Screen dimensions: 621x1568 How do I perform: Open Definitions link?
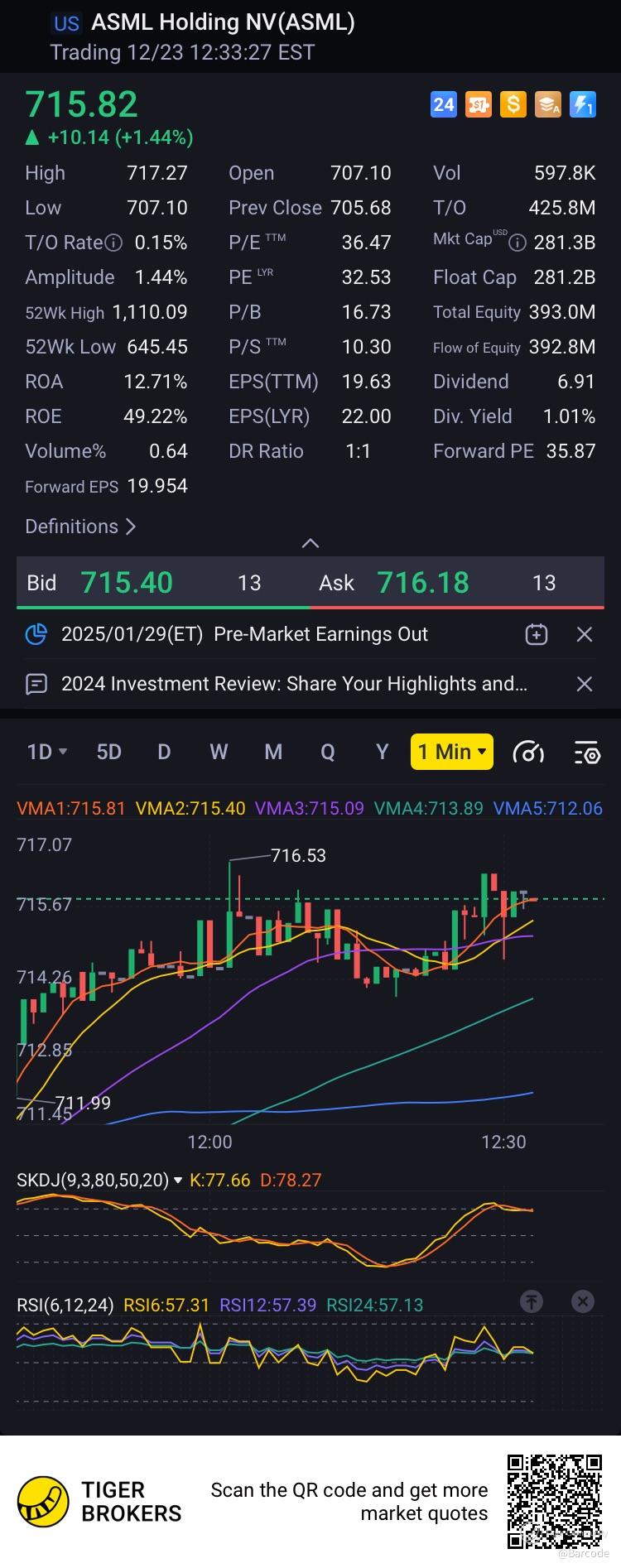(80, 527)
